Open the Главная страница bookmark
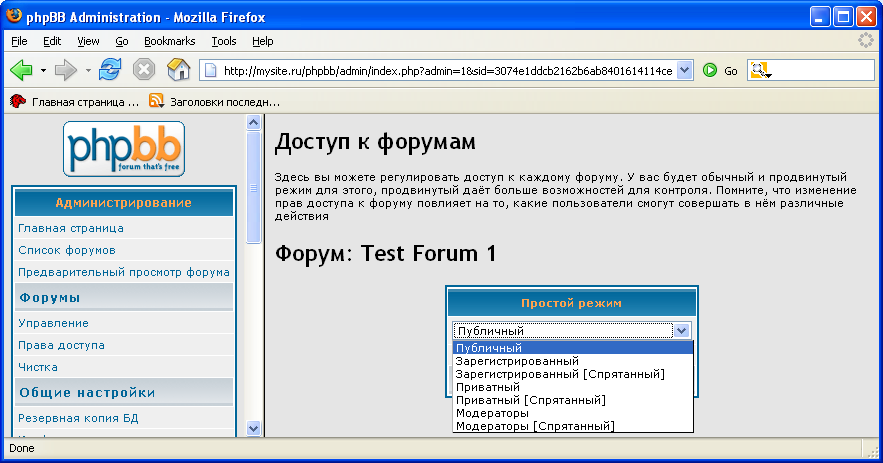The height and width of the screenshot is (463, 883). tap(74, 102)
